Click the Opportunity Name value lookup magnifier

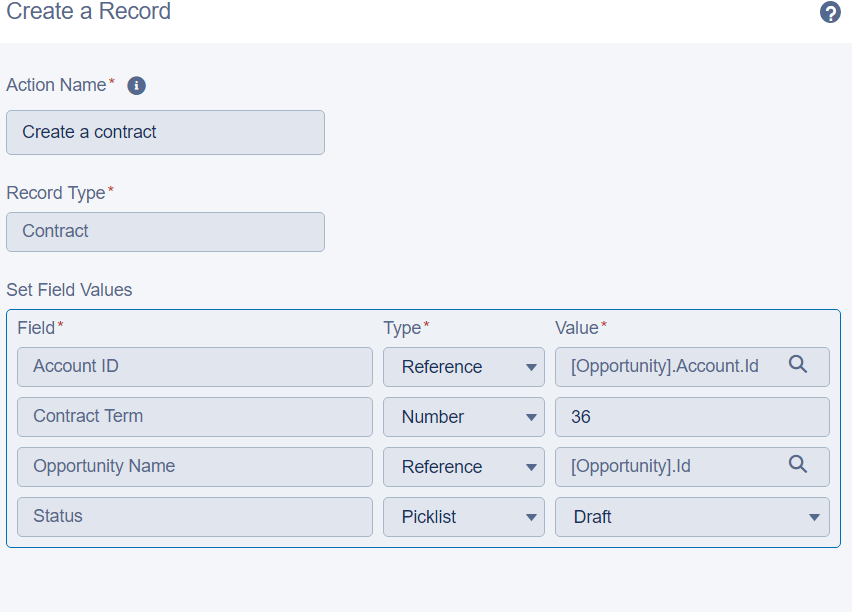point(797,464)
